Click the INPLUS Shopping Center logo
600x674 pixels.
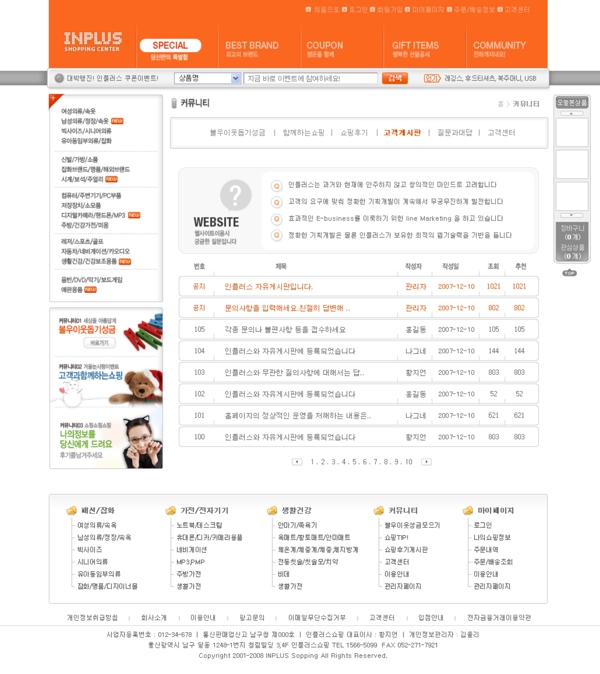pos(93,42)
